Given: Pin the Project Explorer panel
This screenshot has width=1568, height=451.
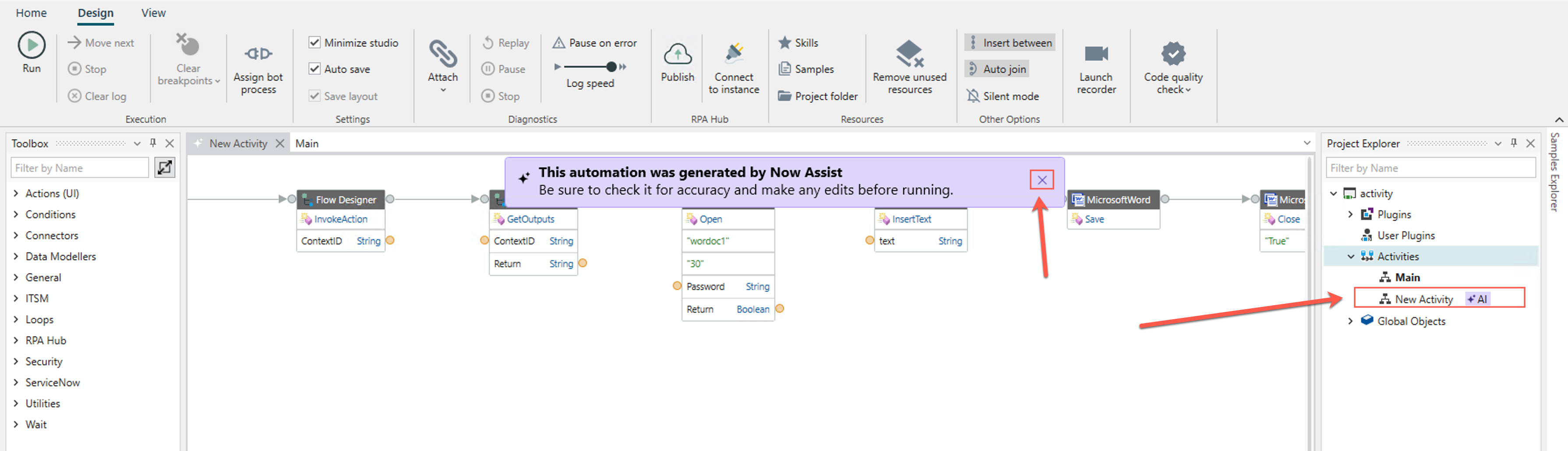Looking at the screenshot, I should tap(1514, 143).
